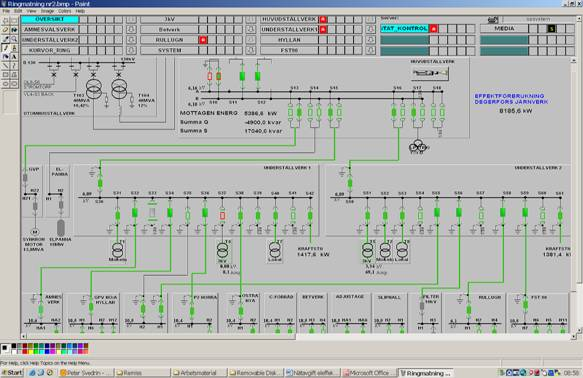Viewport: 583px width, 378px height.
Task: Open the File menu
Action: (6, 11)
